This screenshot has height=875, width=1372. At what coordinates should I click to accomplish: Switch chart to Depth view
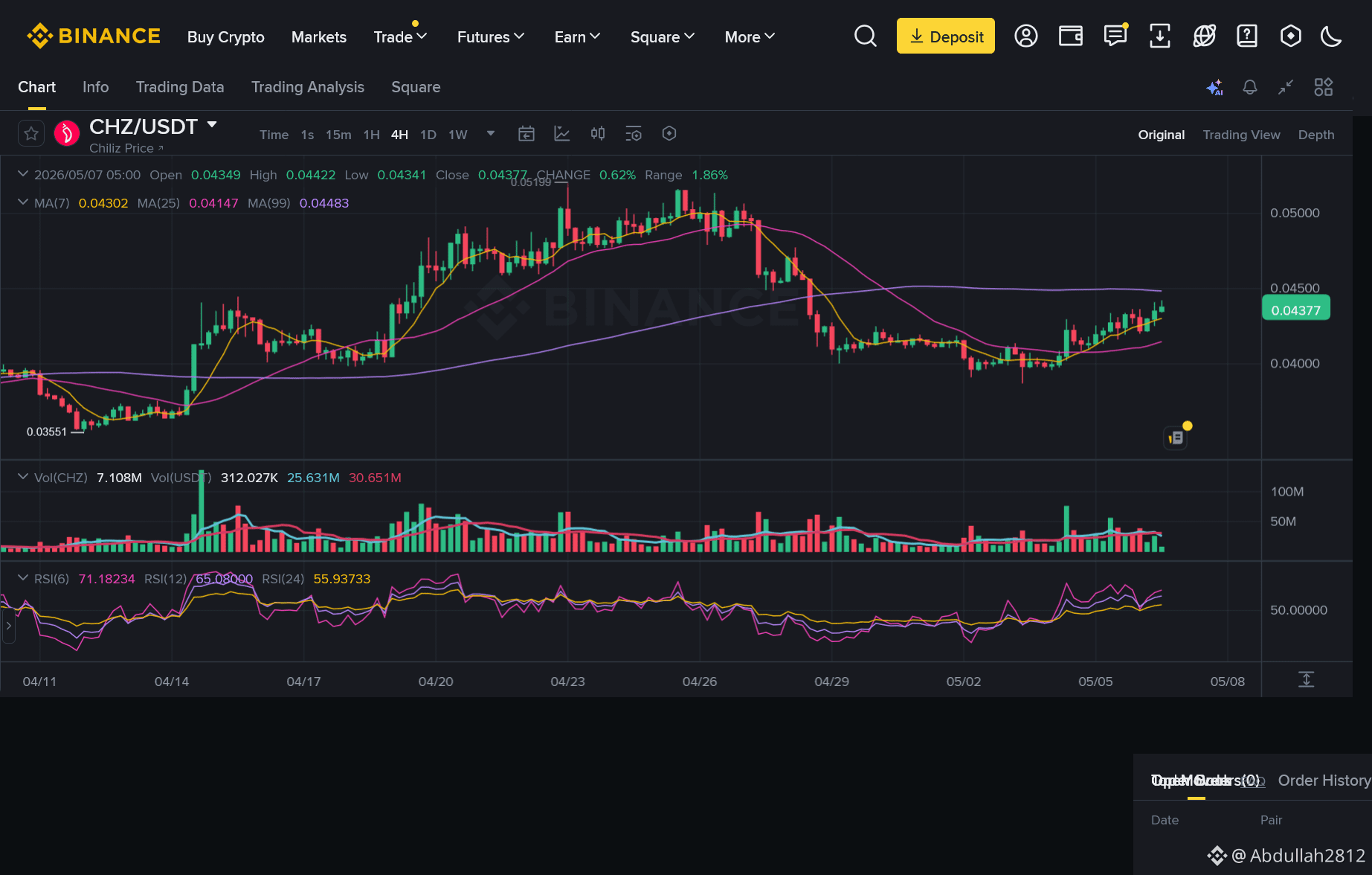[1316, 135]
